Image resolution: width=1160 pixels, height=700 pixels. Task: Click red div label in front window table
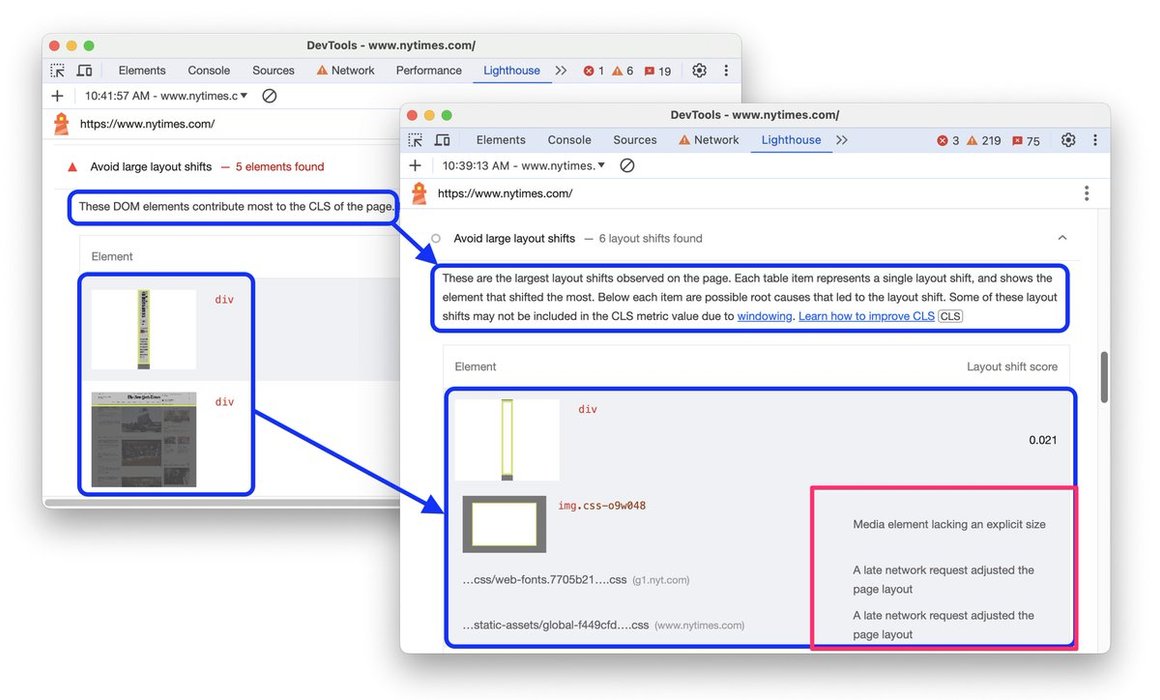tap(587, 409)
